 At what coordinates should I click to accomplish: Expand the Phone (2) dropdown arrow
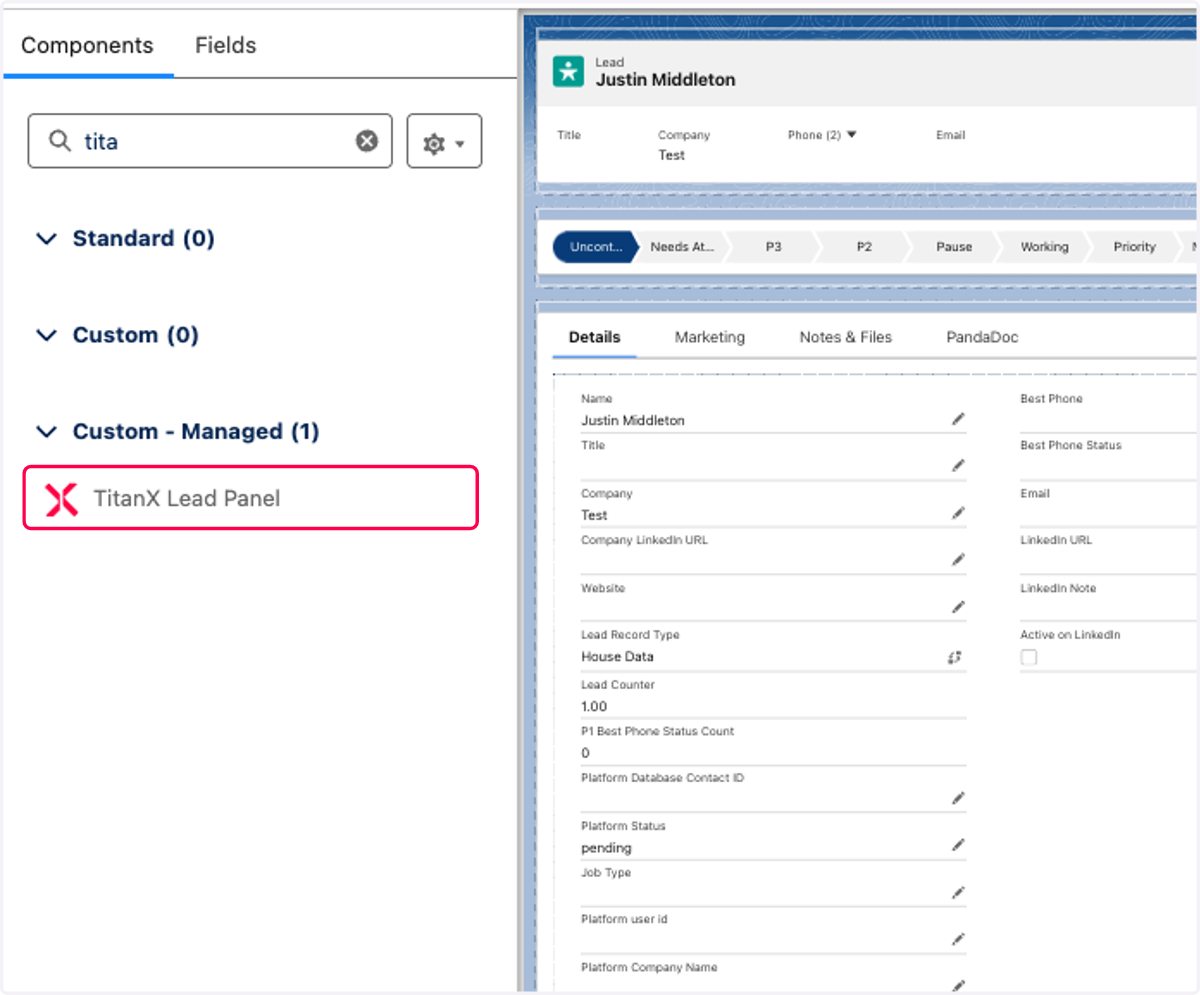click(852, 134)
